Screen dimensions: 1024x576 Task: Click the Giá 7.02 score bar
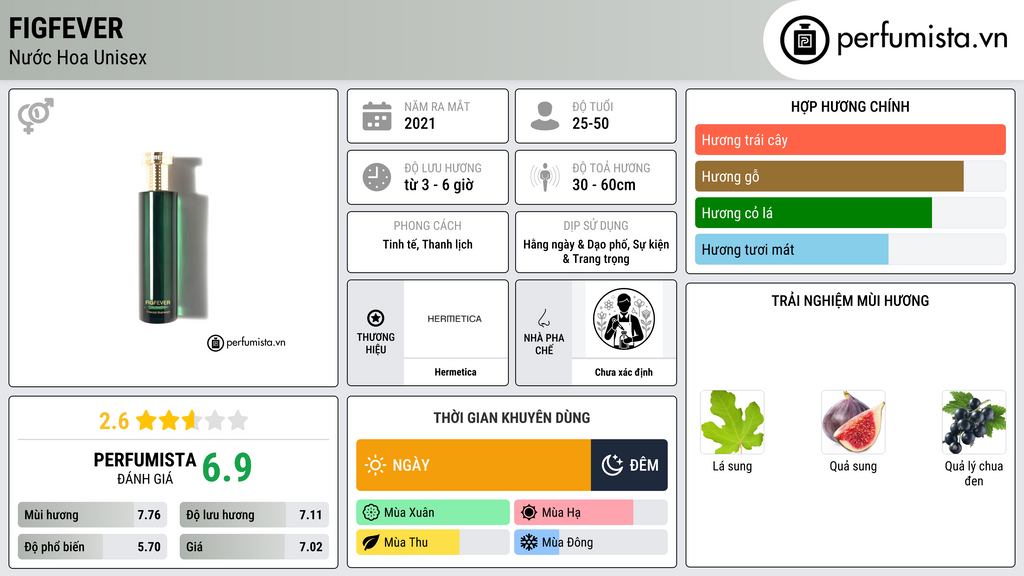click(x=254, y=547)
